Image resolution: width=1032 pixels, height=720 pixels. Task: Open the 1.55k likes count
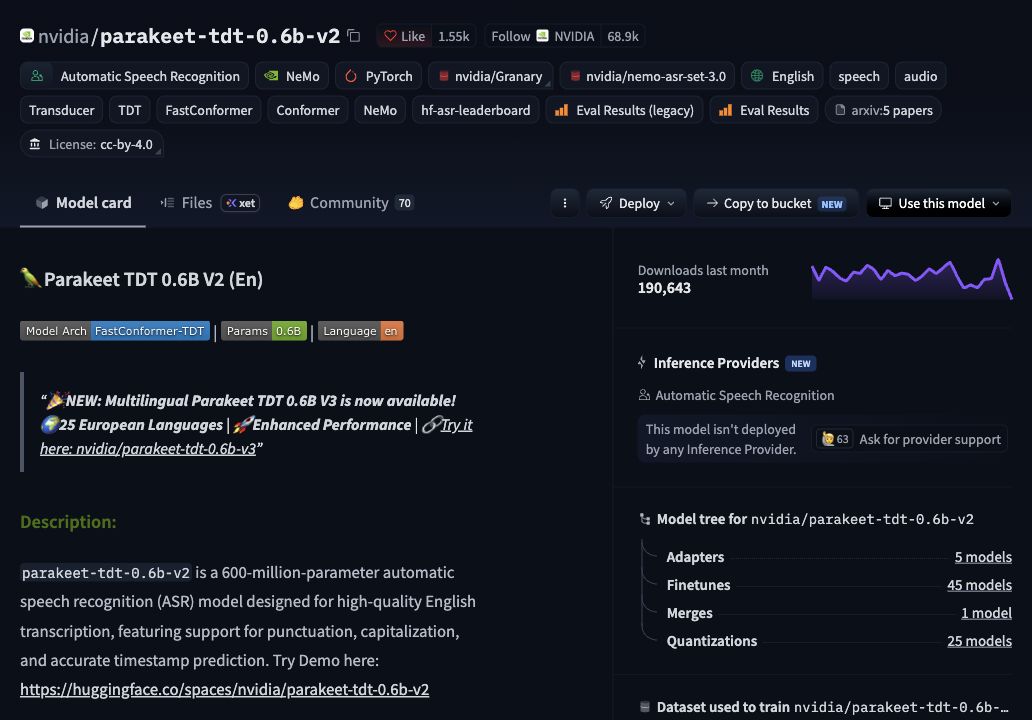[x=453, y=36]
